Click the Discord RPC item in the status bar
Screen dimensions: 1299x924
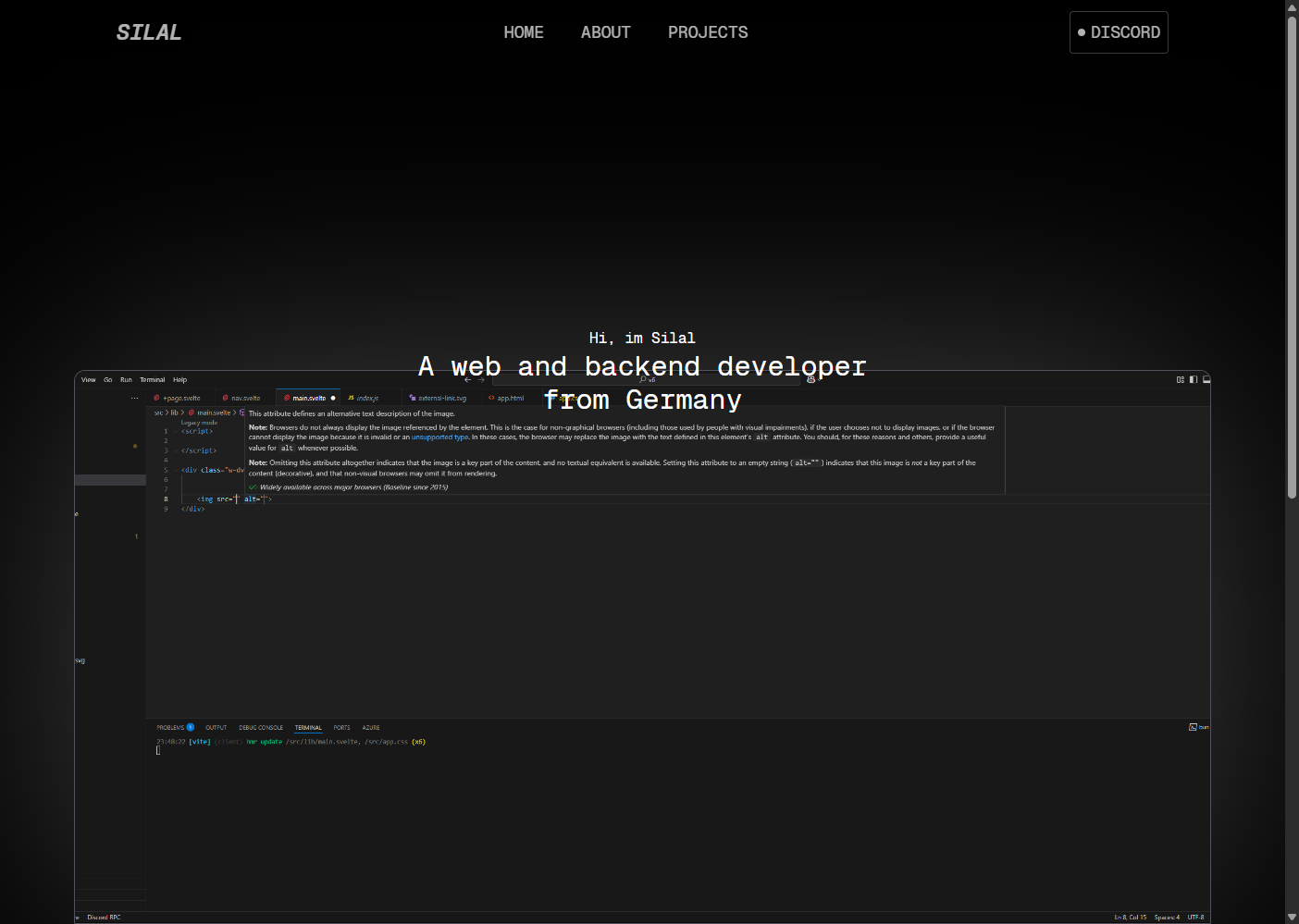(x=104, y=917)
